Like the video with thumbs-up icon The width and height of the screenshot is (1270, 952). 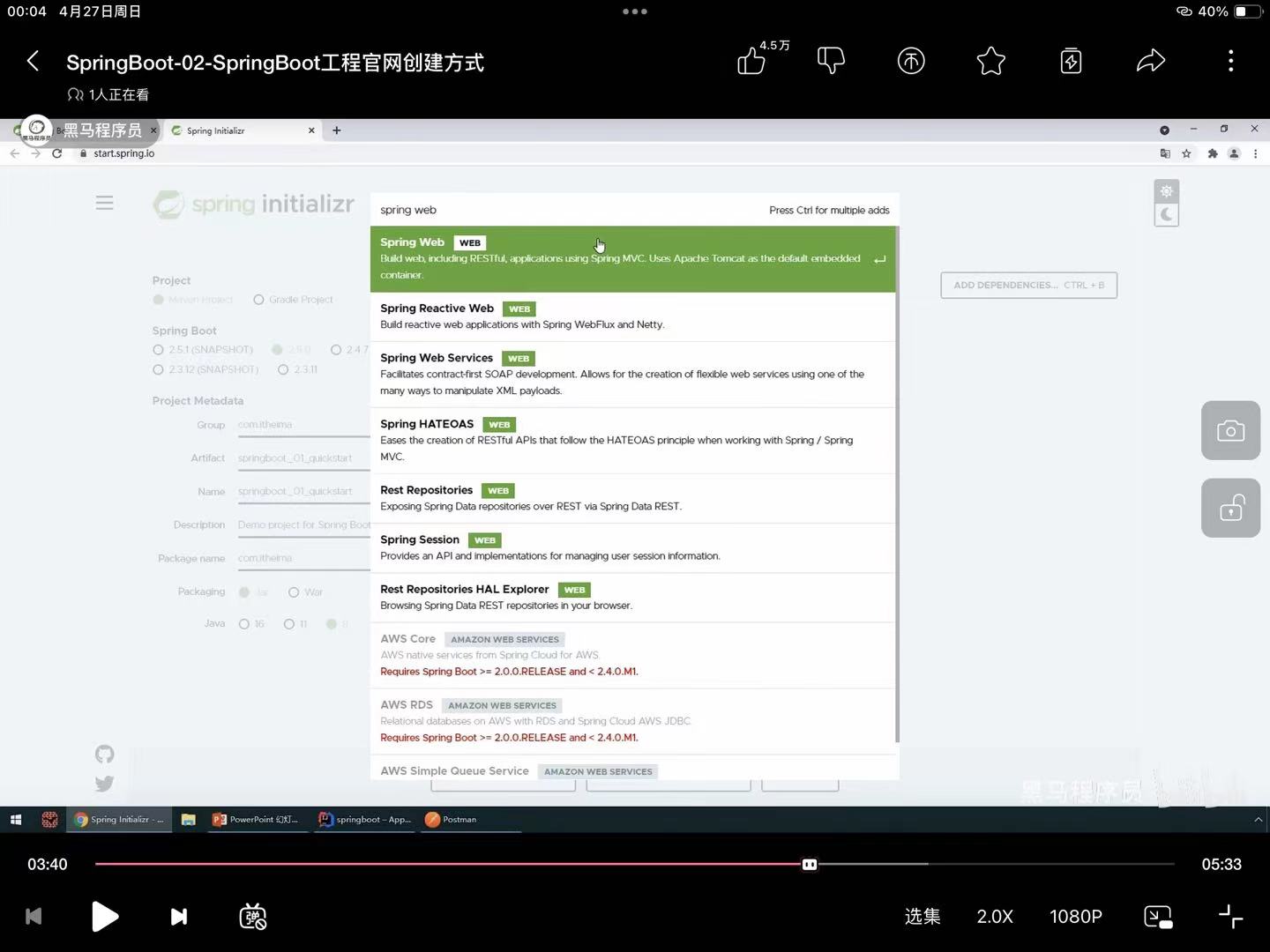(x=751, y=61)
